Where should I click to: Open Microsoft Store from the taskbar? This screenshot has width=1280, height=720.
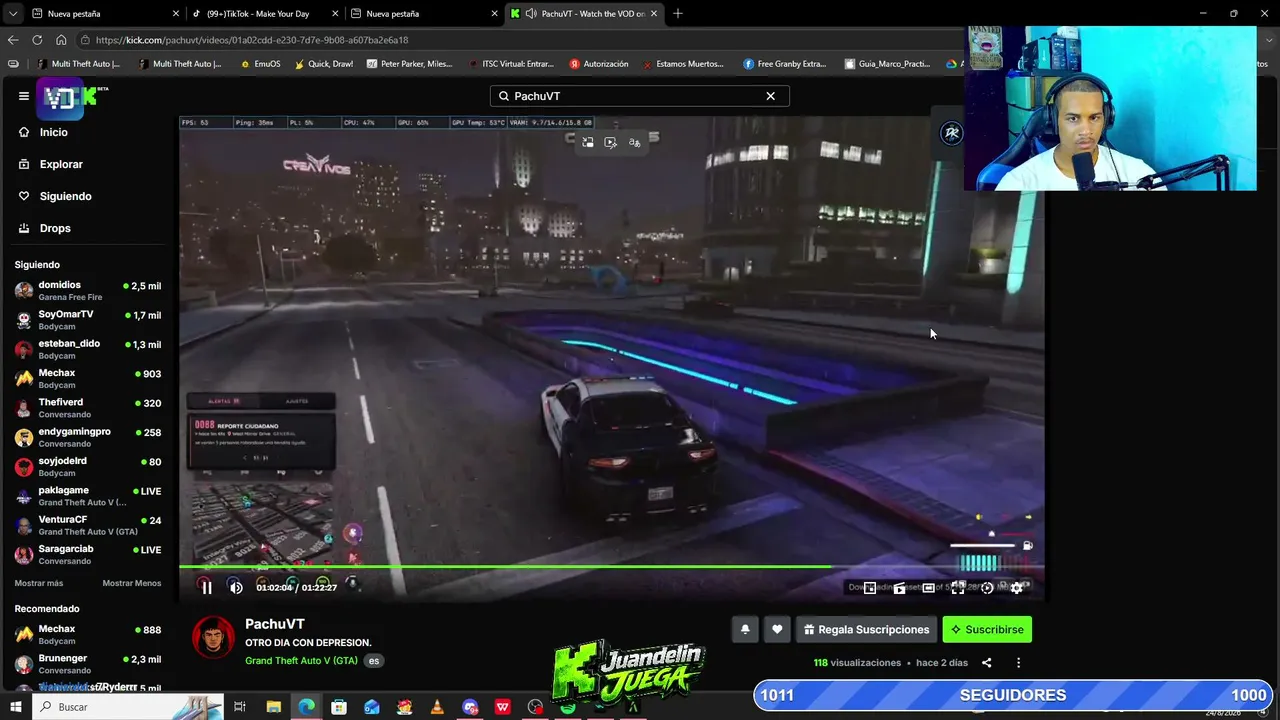(339, 707)
